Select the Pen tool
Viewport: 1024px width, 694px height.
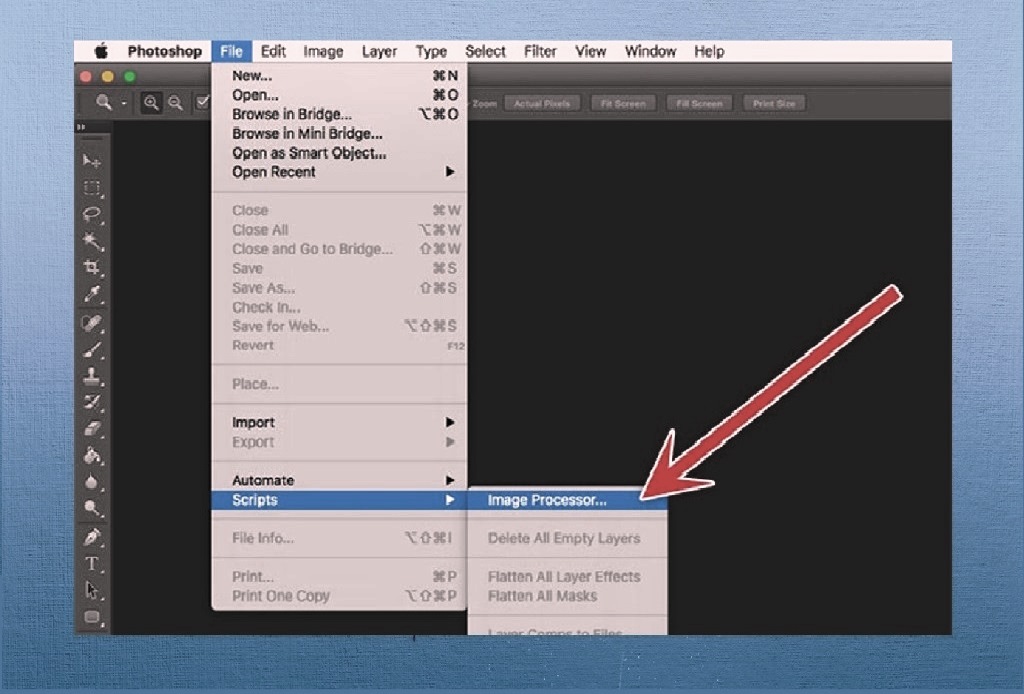click(x=92, y=537)
